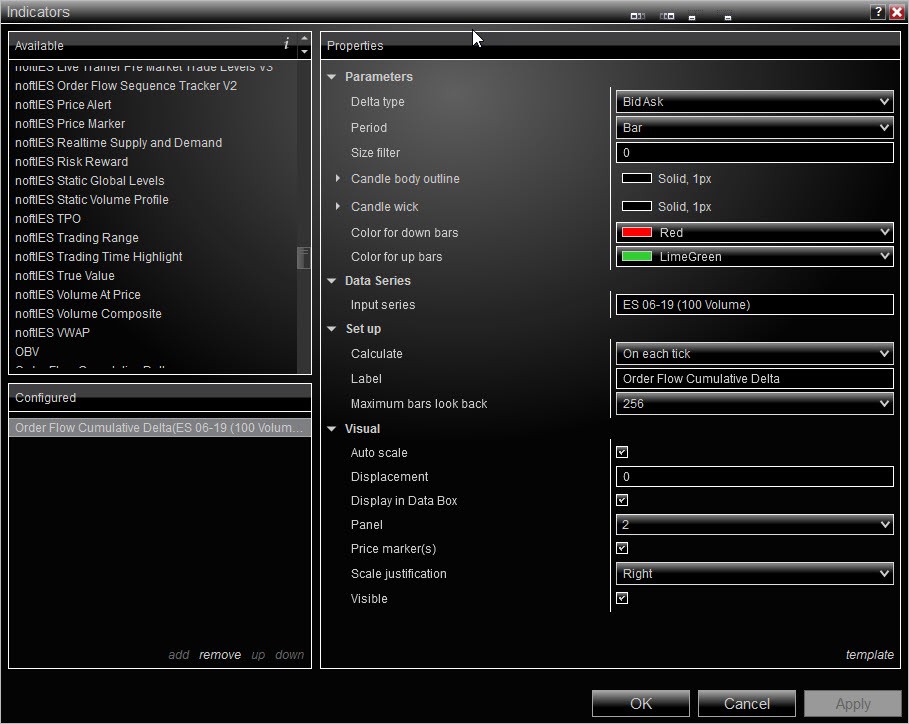
Task: Select noftIES VWAP in Available list
Action: 52,333
